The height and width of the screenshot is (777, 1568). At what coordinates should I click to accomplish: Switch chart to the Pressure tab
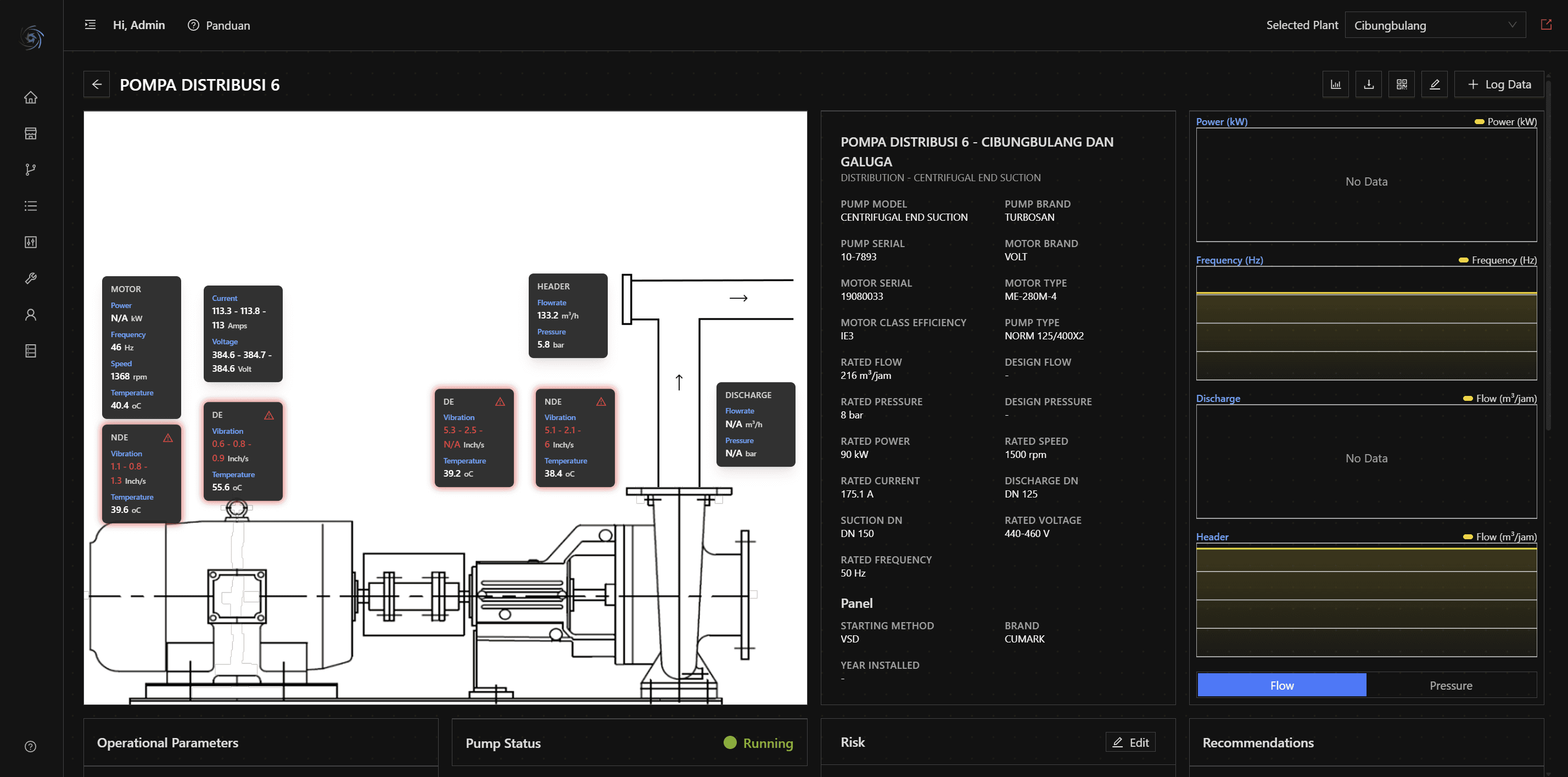pos(1451,685)
